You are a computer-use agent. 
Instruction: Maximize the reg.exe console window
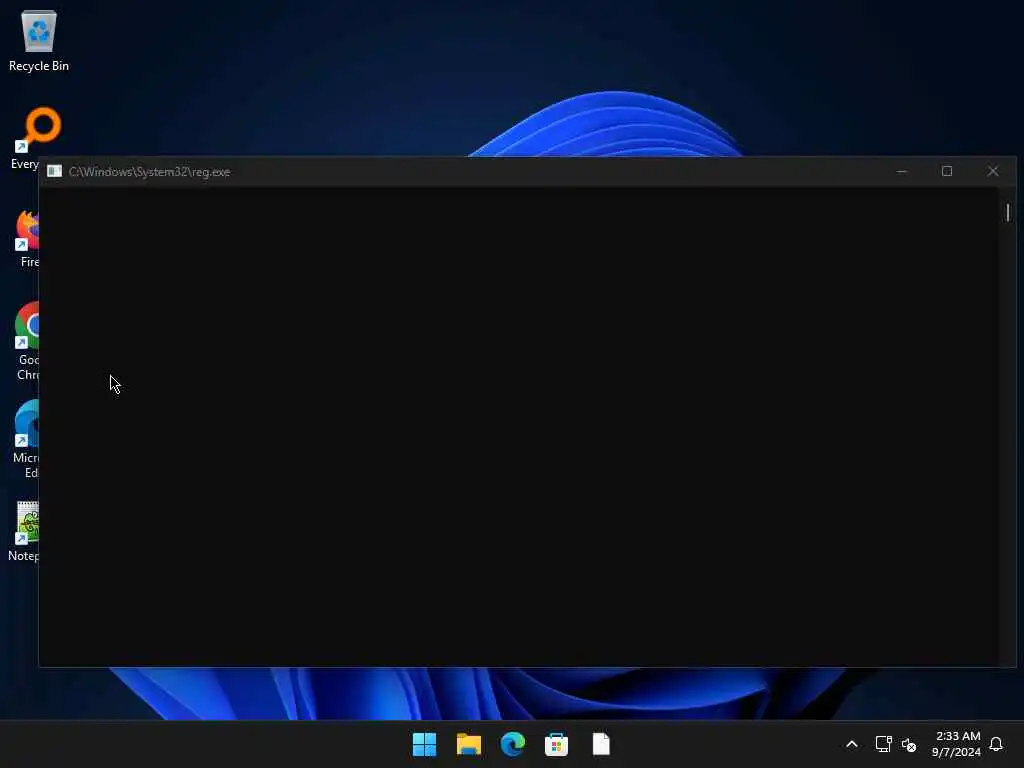[x=947, y=171]
